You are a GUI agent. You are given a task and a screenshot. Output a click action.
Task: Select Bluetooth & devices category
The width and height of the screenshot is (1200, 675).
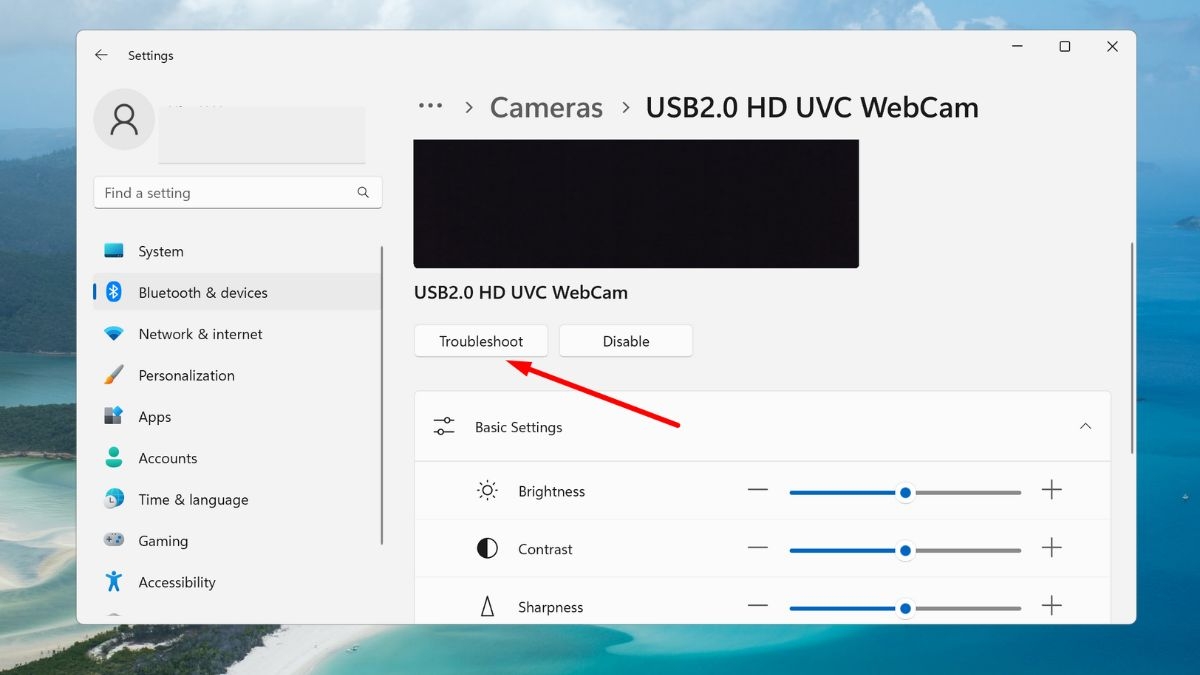237,292
